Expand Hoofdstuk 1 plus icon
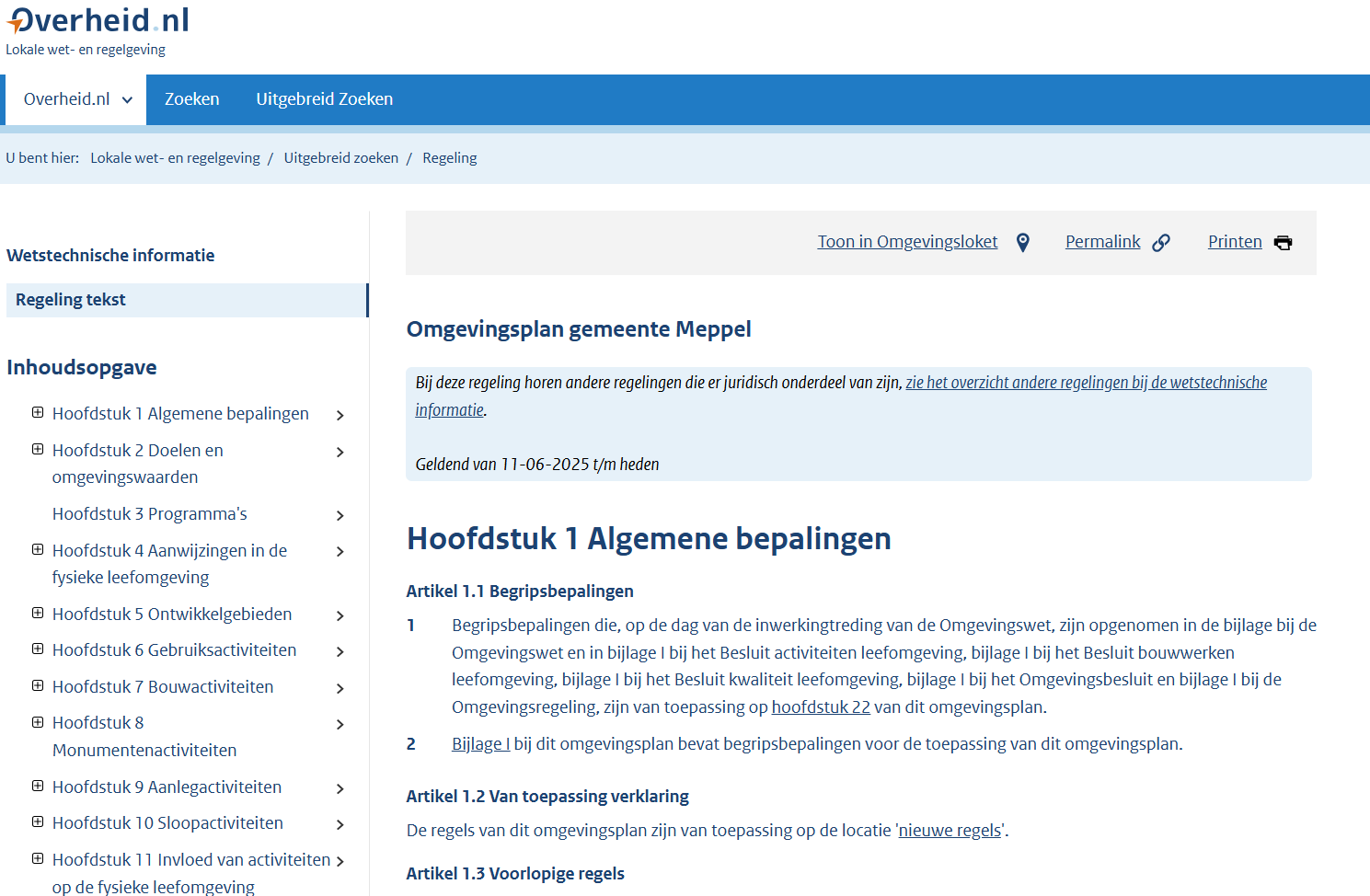This screenshot has width=1370, height=896. click(x=38, y=413)
